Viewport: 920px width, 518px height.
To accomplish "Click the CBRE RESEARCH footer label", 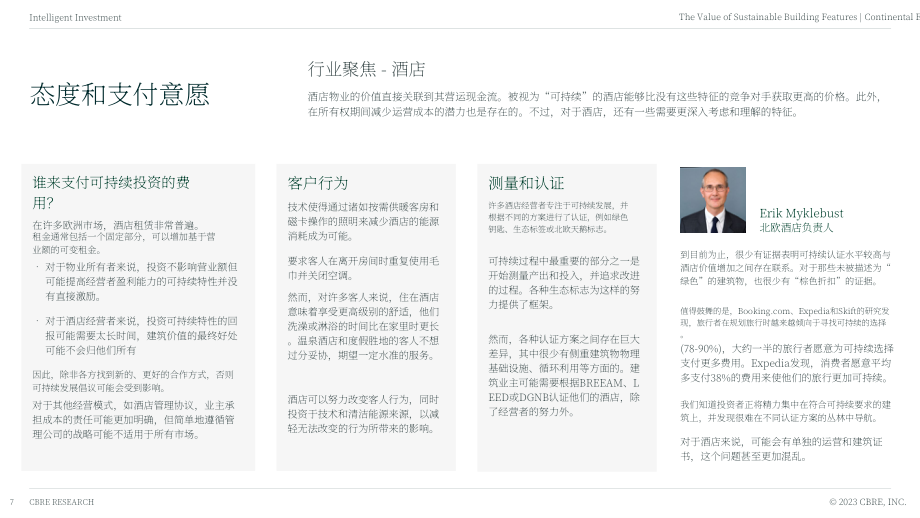I will pyautogui.click(x=62, y=502).
